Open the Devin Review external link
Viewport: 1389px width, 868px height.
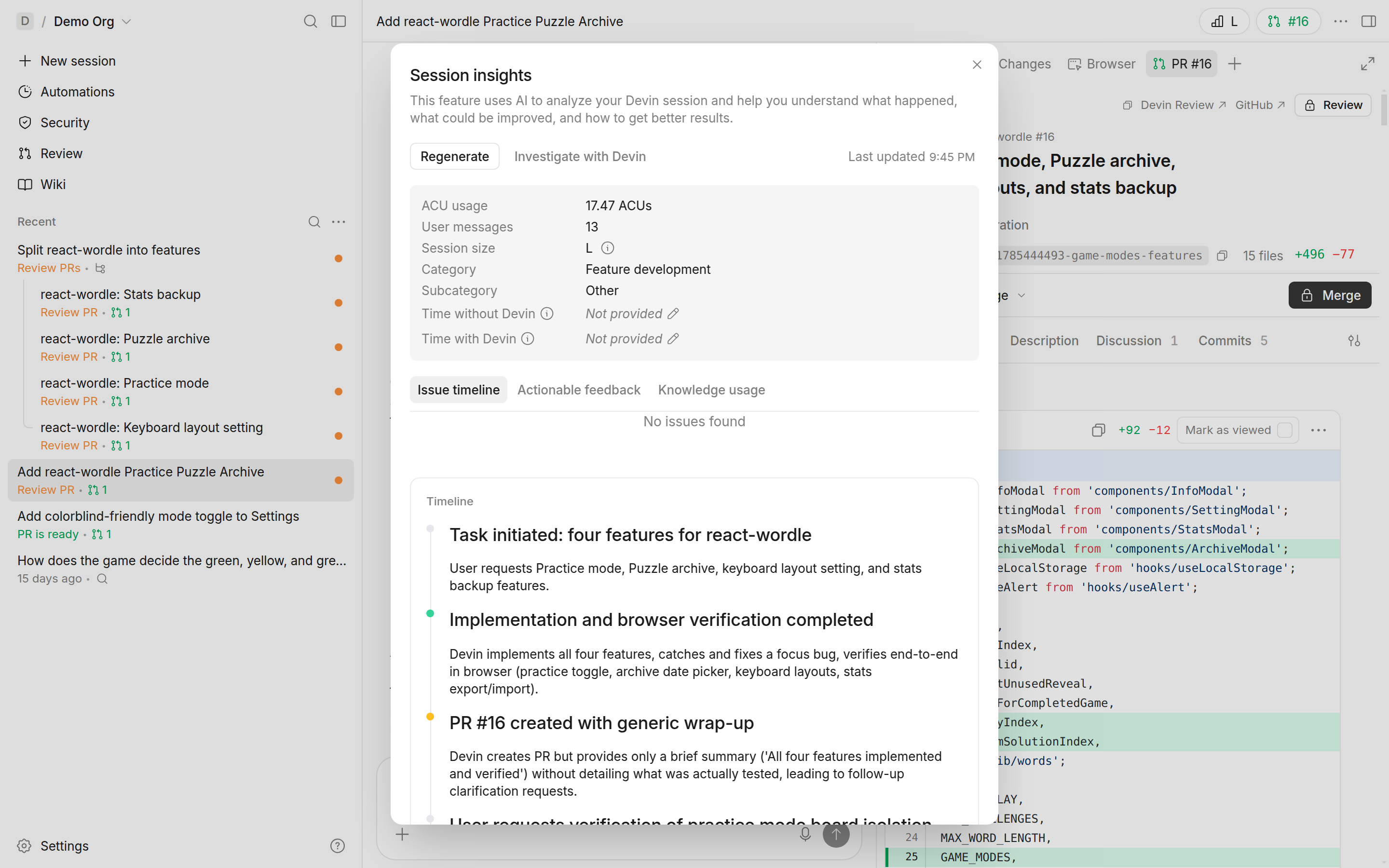tap(1183, 105)
